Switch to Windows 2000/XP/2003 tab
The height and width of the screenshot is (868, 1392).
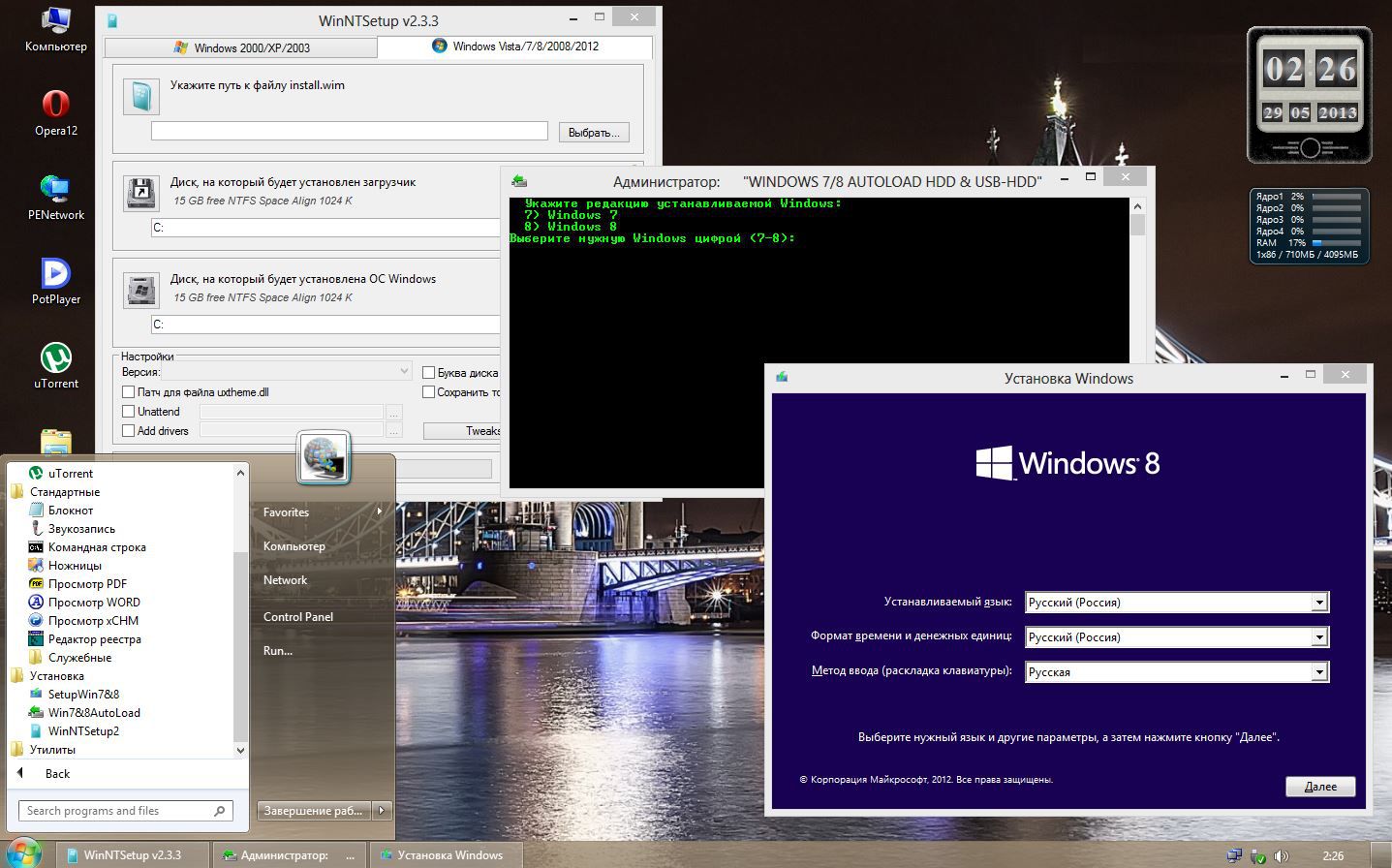[240, 47]
